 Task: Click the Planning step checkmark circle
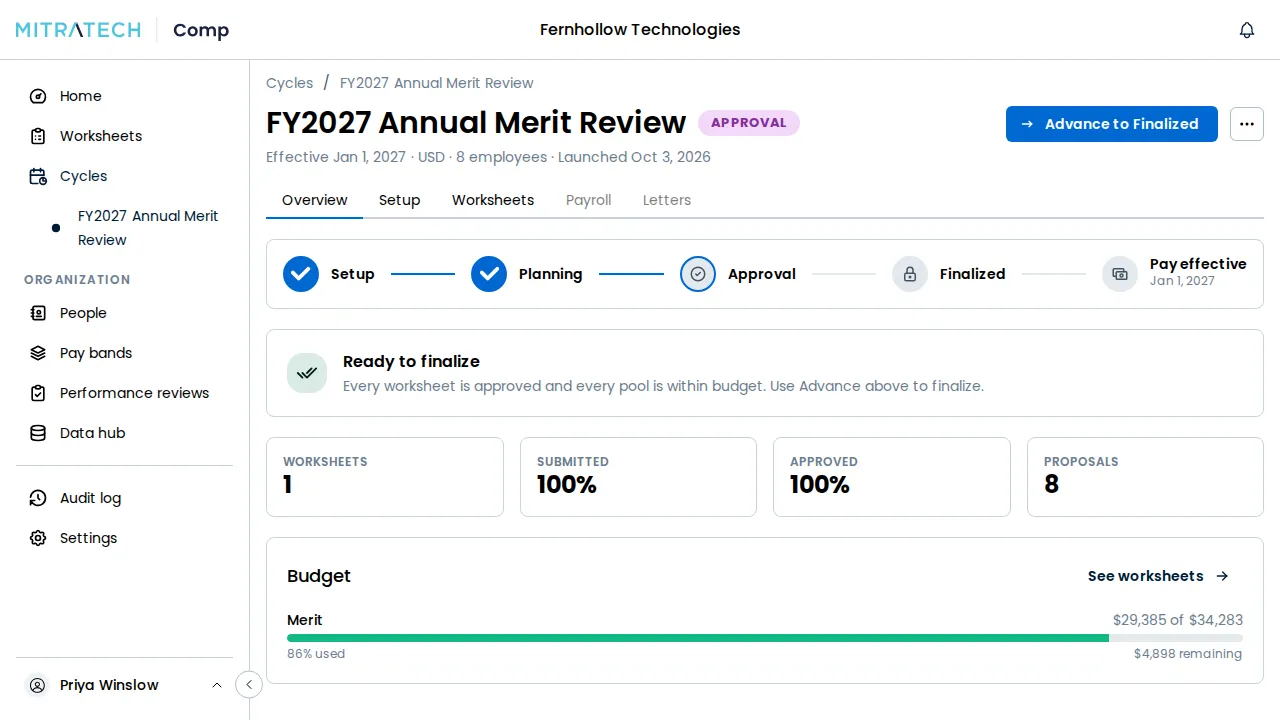click(x=489, y=274)
